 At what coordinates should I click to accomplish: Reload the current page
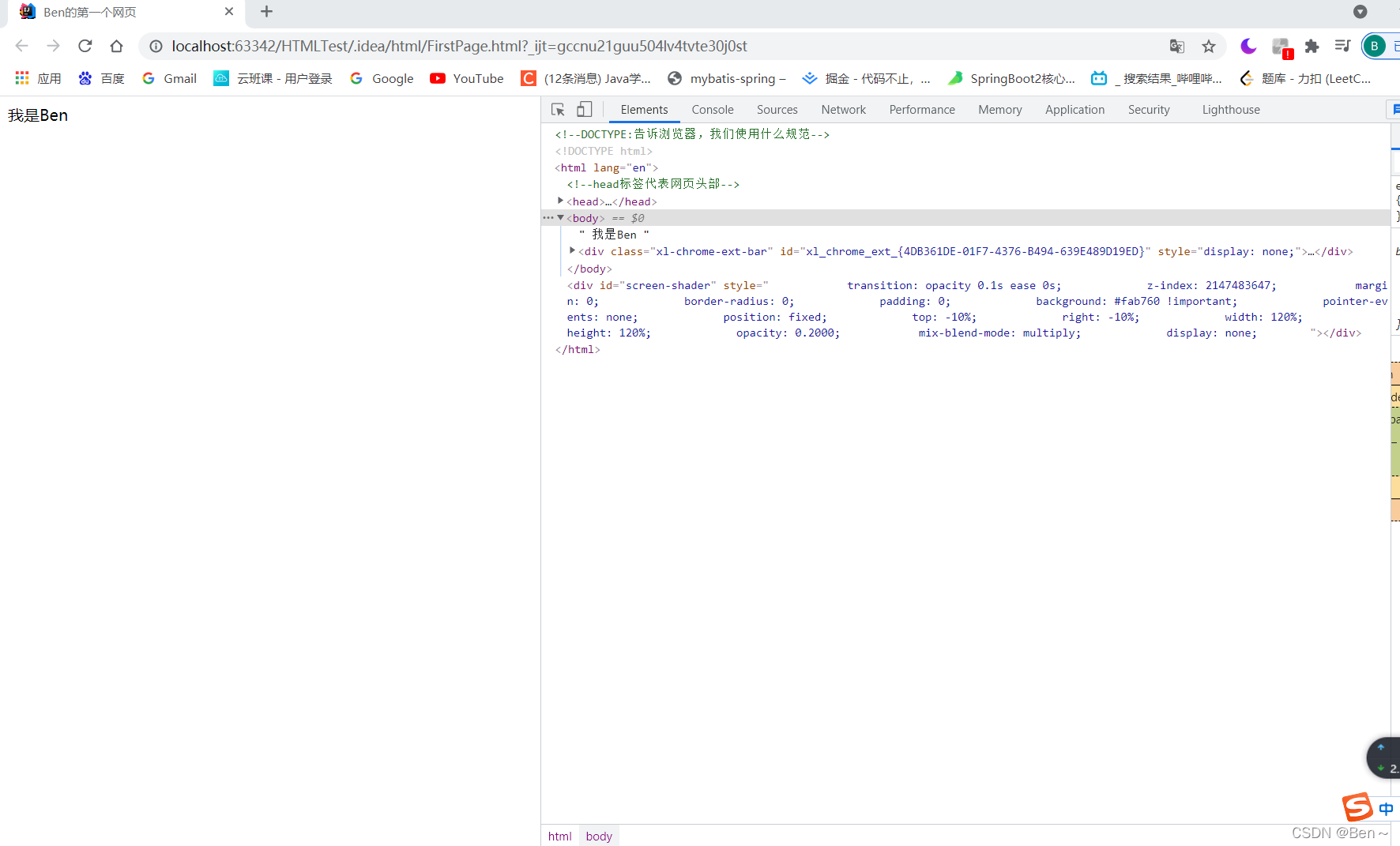[85, 46]
